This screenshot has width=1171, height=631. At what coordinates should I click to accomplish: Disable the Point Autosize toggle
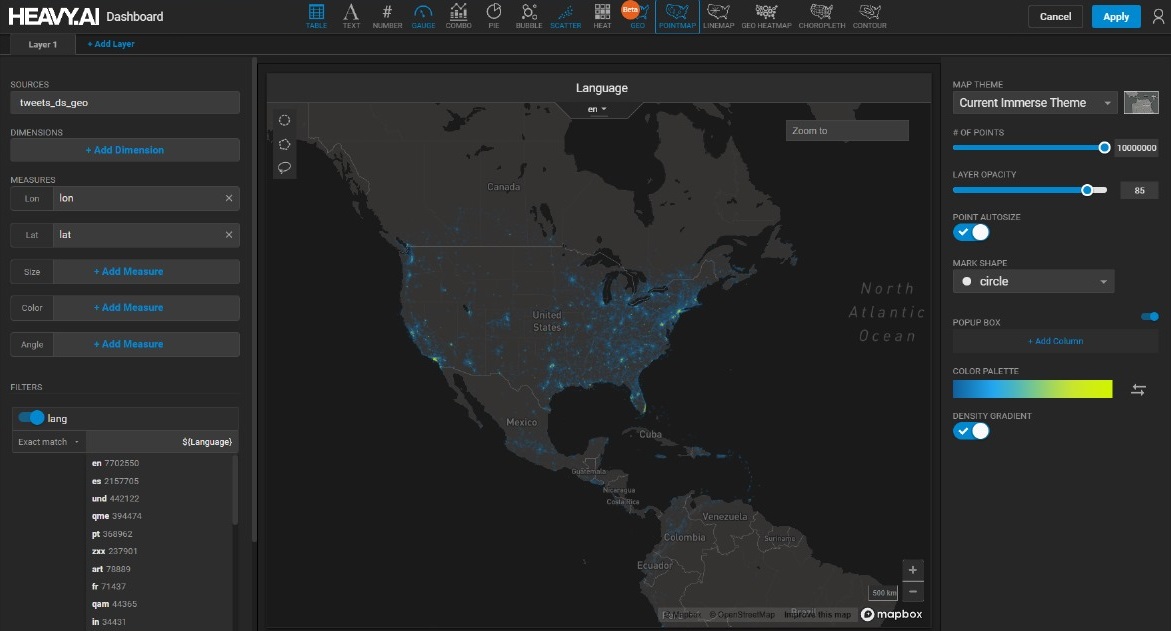pyautogui.click(x=970, y=232)
